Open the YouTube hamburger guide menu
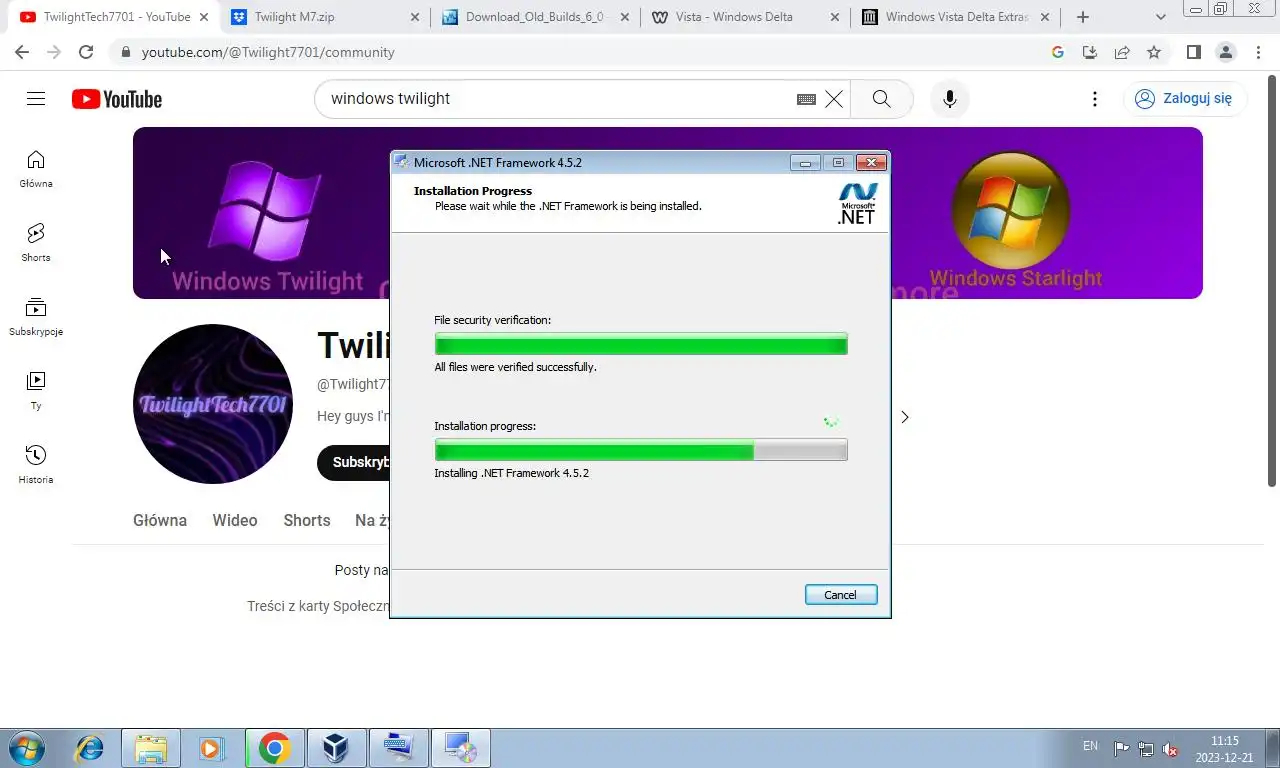The image size is (1280, 768). (36, 98)
